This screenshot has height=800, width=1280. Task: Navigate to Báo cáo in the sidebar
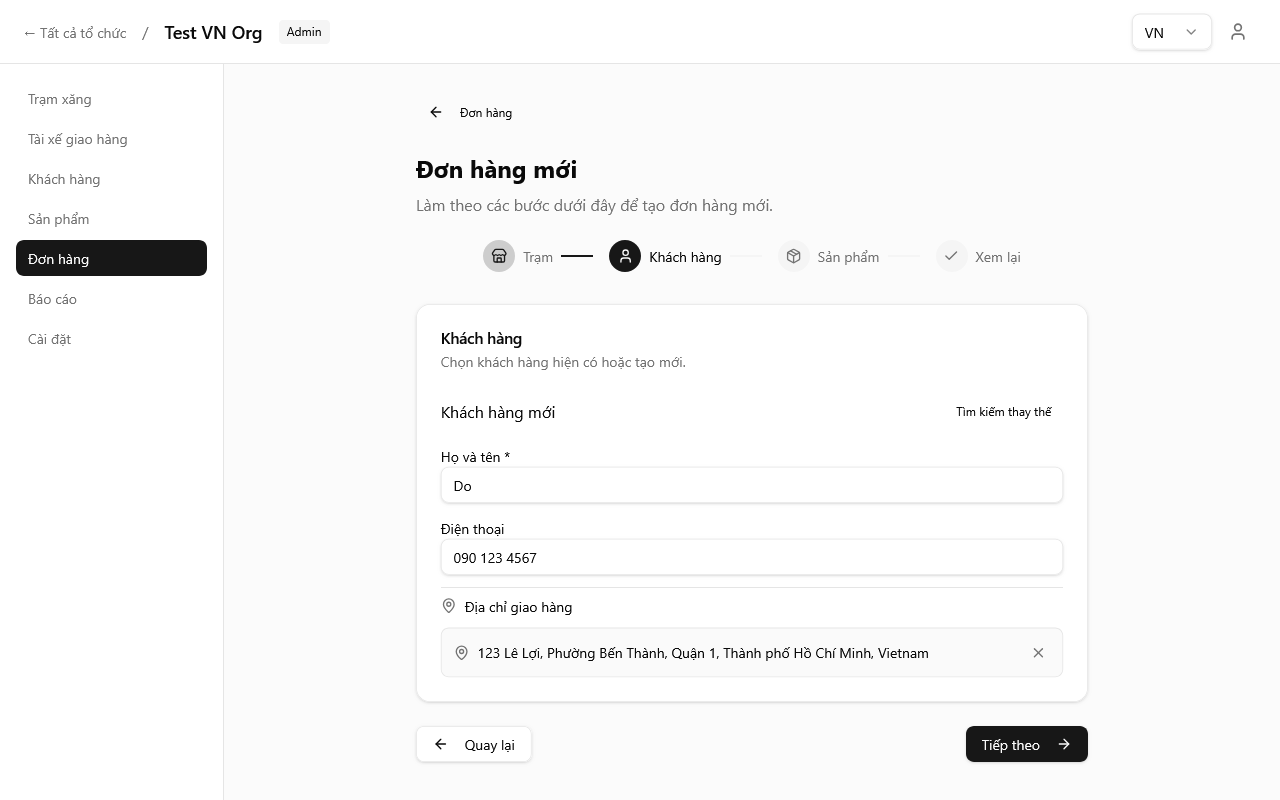point(52,299)
